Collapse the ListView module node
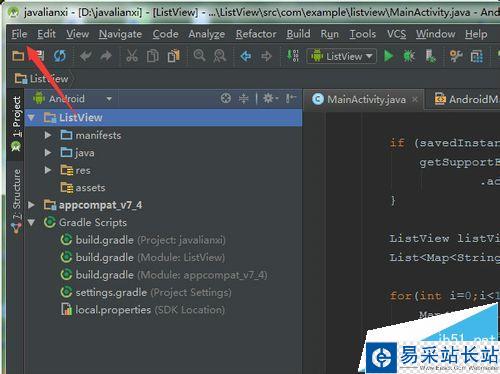500x374 pixels. [31, 117]
